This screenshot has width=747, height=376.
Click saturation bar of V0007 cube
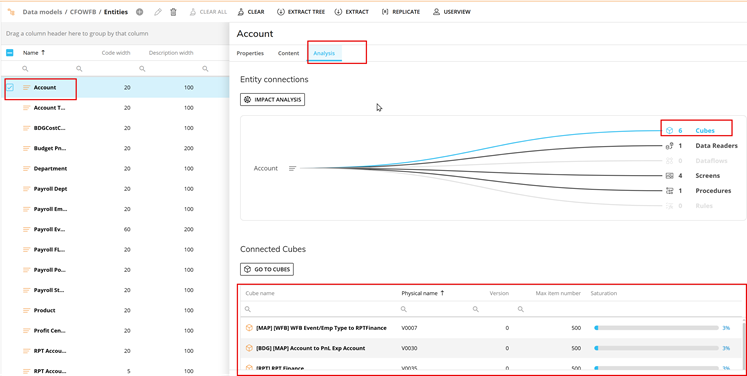point(656,328)
